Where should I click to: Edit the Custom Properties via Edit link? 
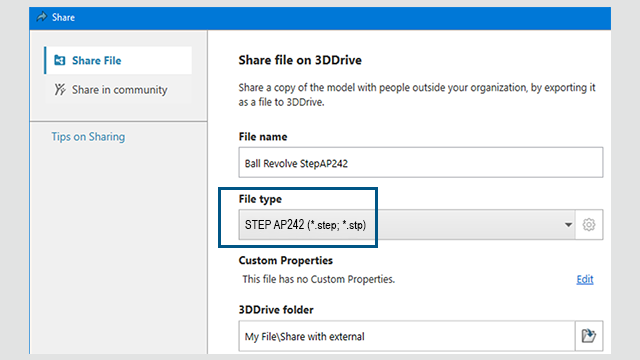584,279
